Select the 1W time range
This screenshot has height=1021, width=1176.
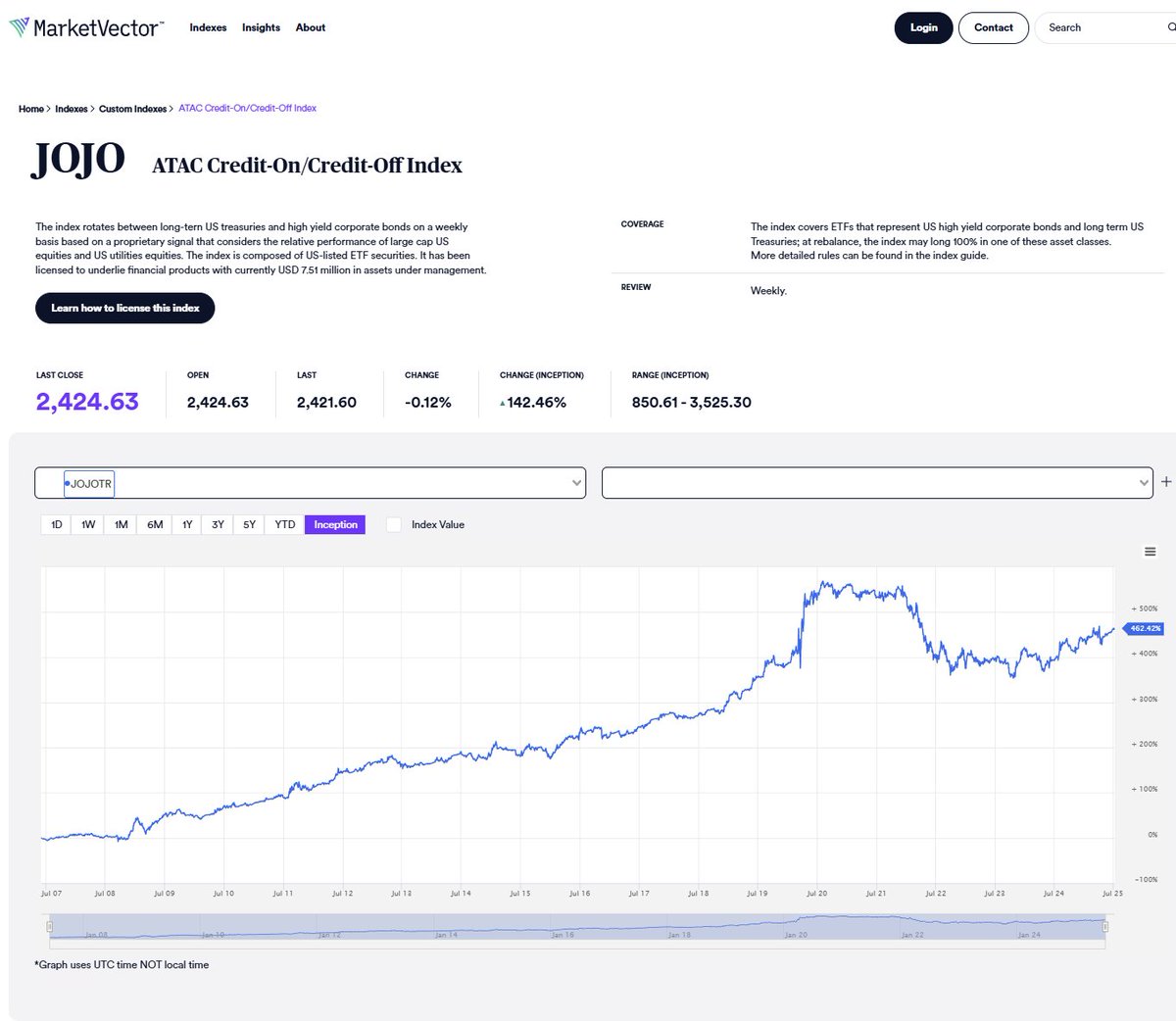(88, 524)
